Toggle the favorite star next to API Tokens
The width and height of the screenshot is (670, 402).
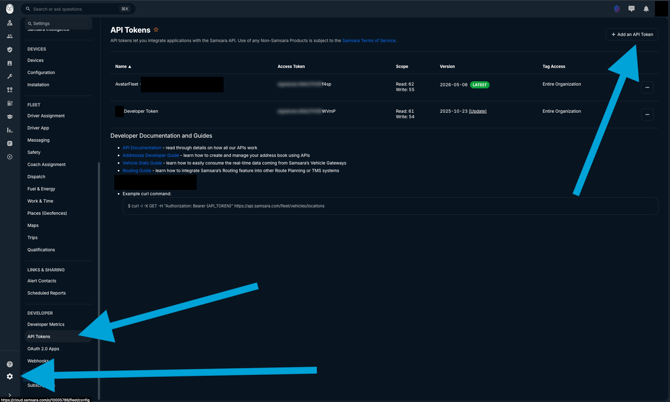tap(156, 29)
